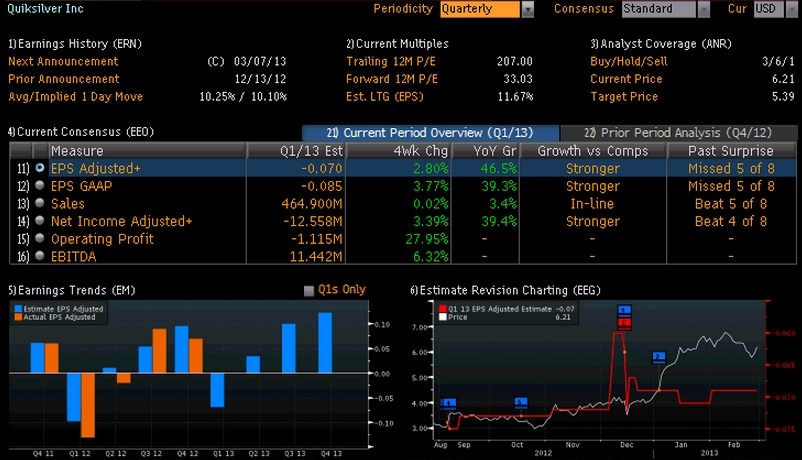Click the blue flag marker near August start
The width and height of the screenshot is (802, 460).
coord(448,404)
